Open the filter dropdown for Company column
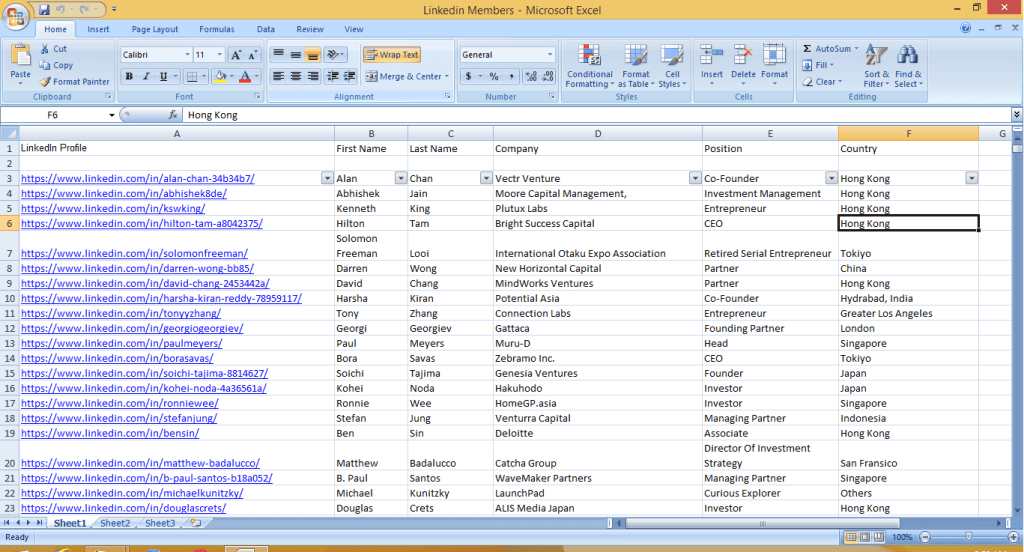This screenshot has height=552, width=1024. click(695, 178)
